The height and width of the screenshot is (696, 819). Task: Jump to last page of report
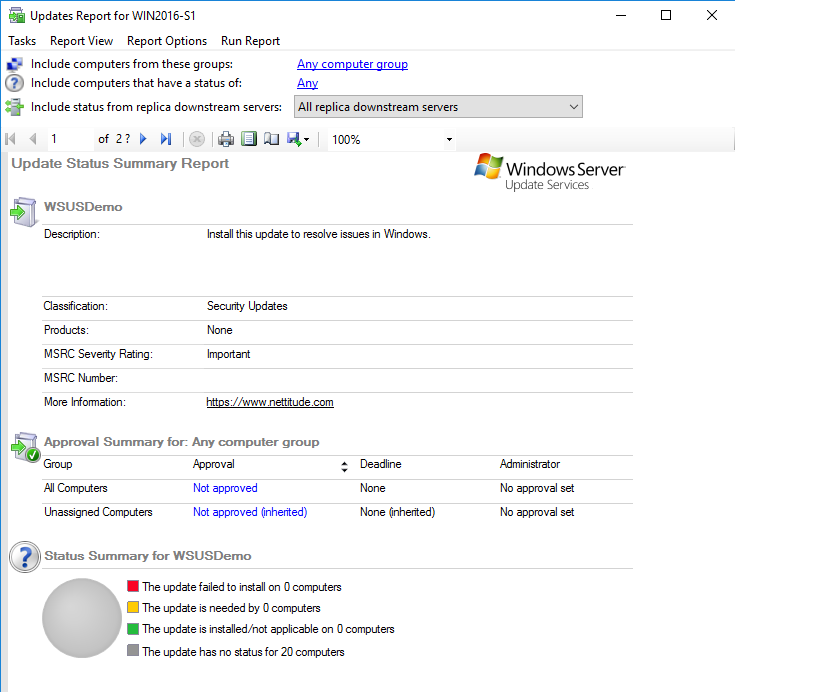tap(166, 139)
